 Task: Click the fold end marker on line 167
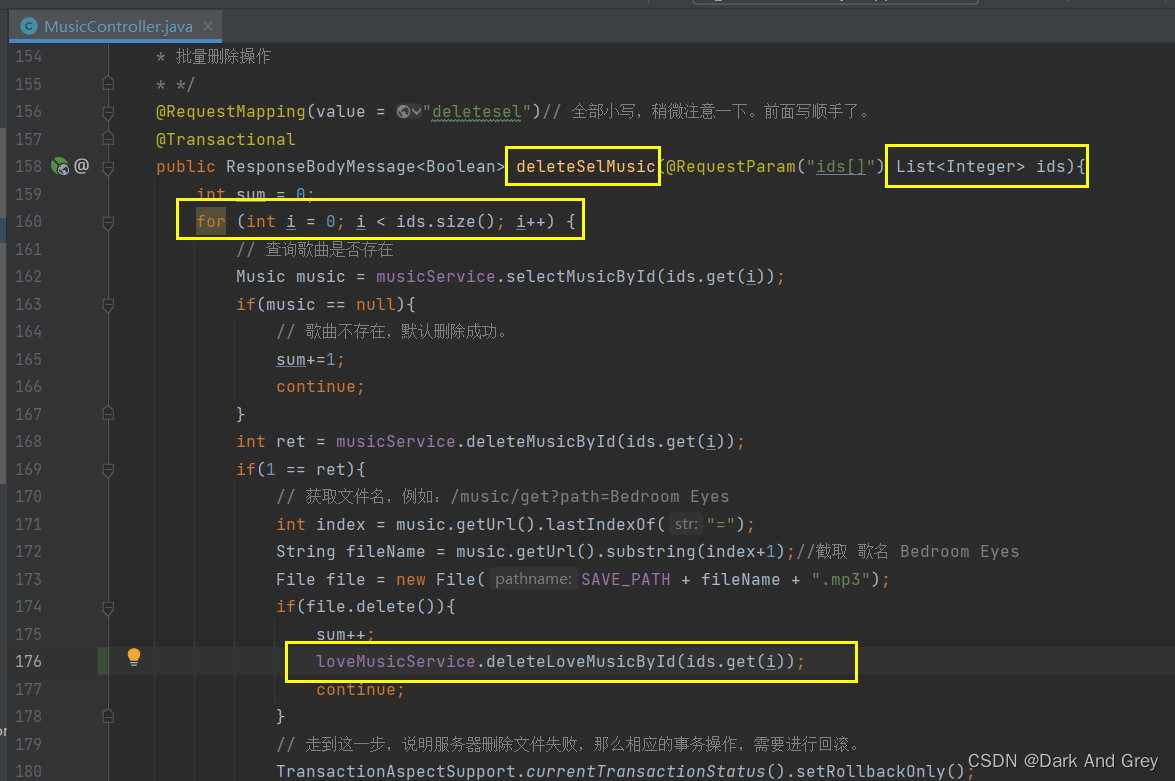(108, 414)
